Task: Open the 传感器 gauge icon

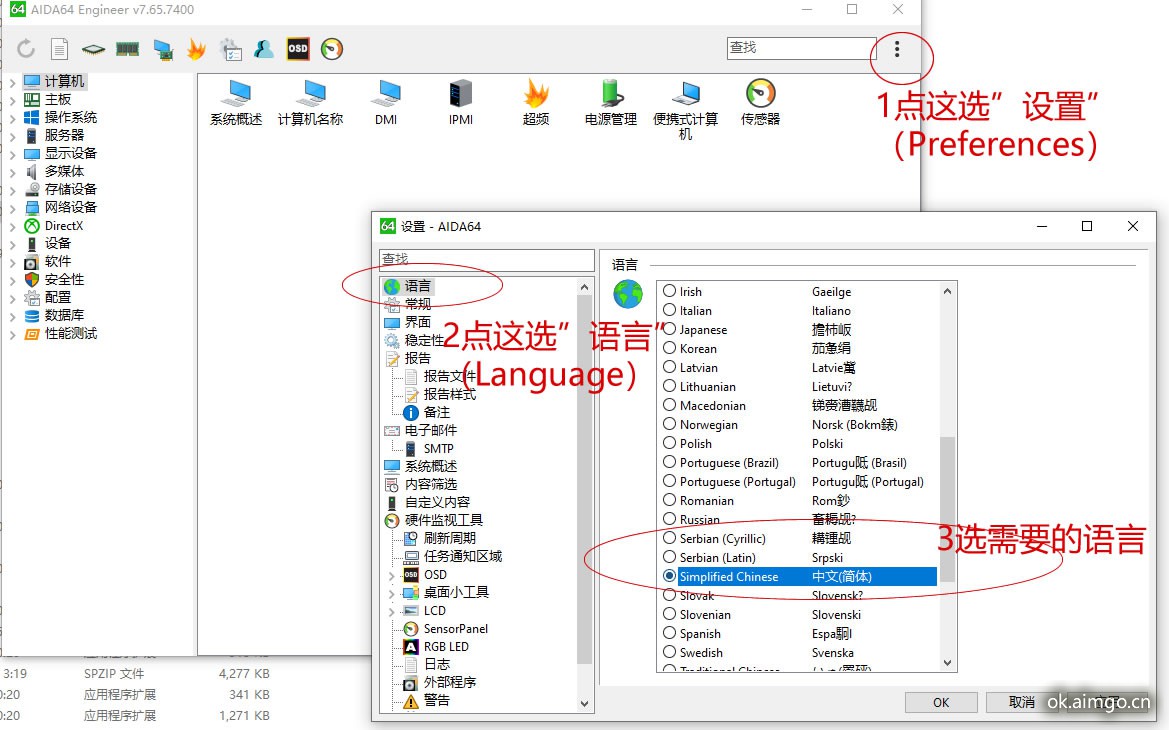Action: coord(760,103)
